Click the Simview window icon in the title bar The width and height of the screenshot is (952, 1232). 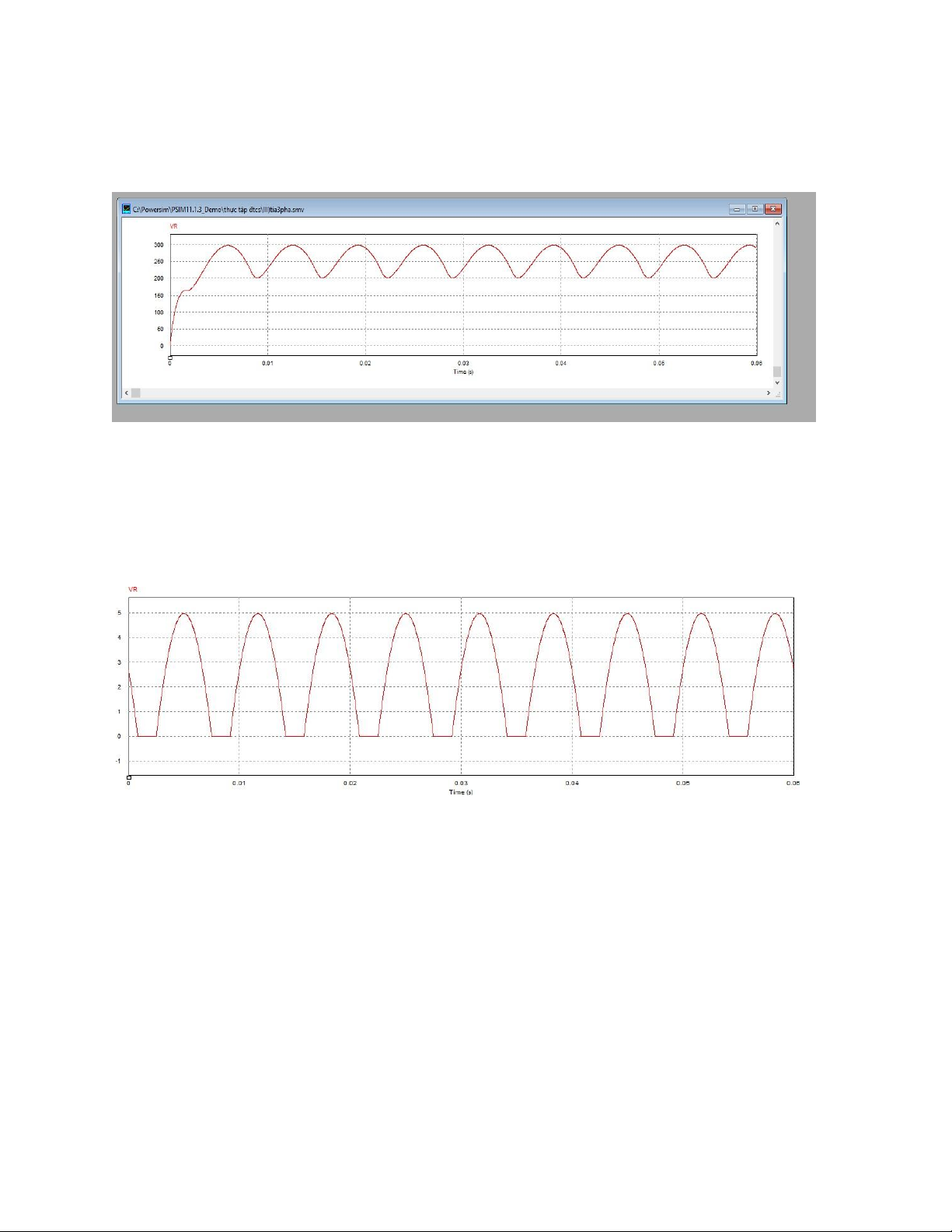click(127, 209)
